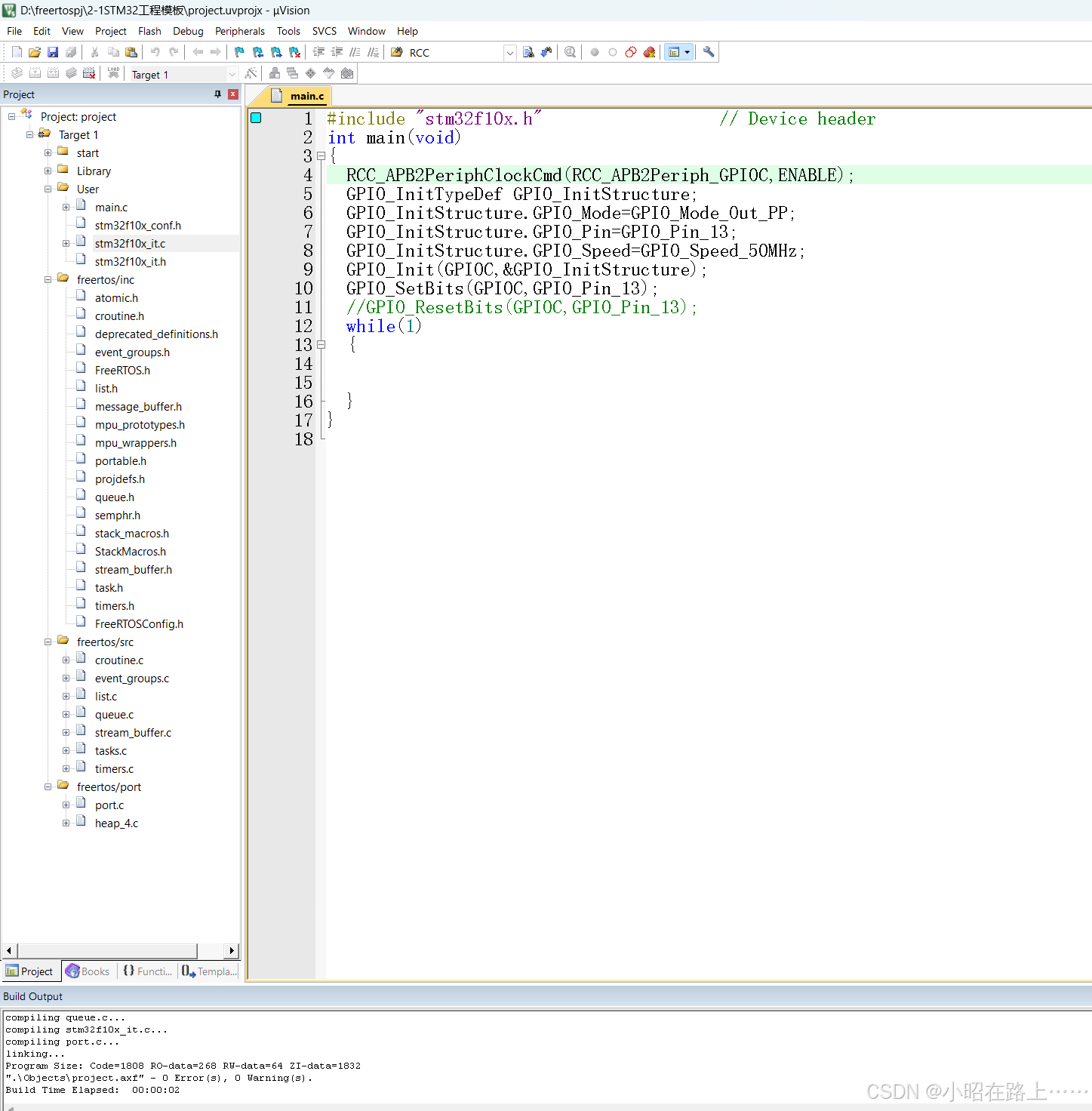Paste from clipboard using the toolbar
Image resolution: width=1092 pixels, height=1111 pixels.
[x=131, y=52]
